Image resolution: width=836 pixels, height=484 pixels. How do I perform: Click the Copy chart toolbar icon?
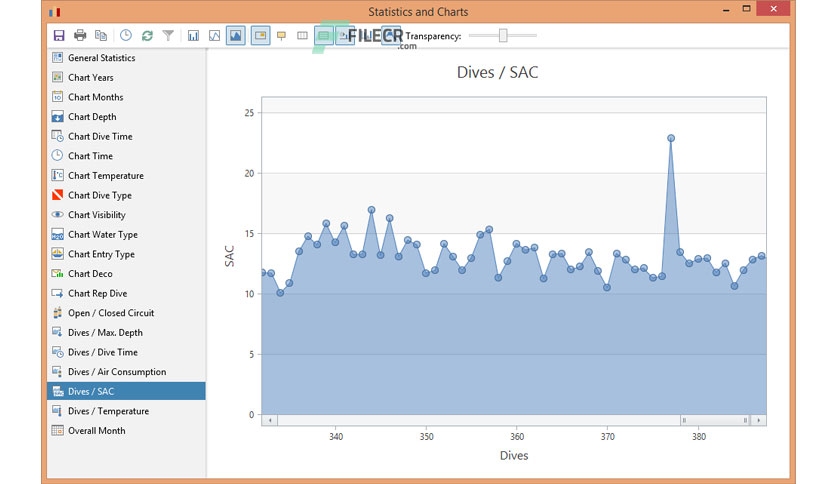(x=101, y=36)
